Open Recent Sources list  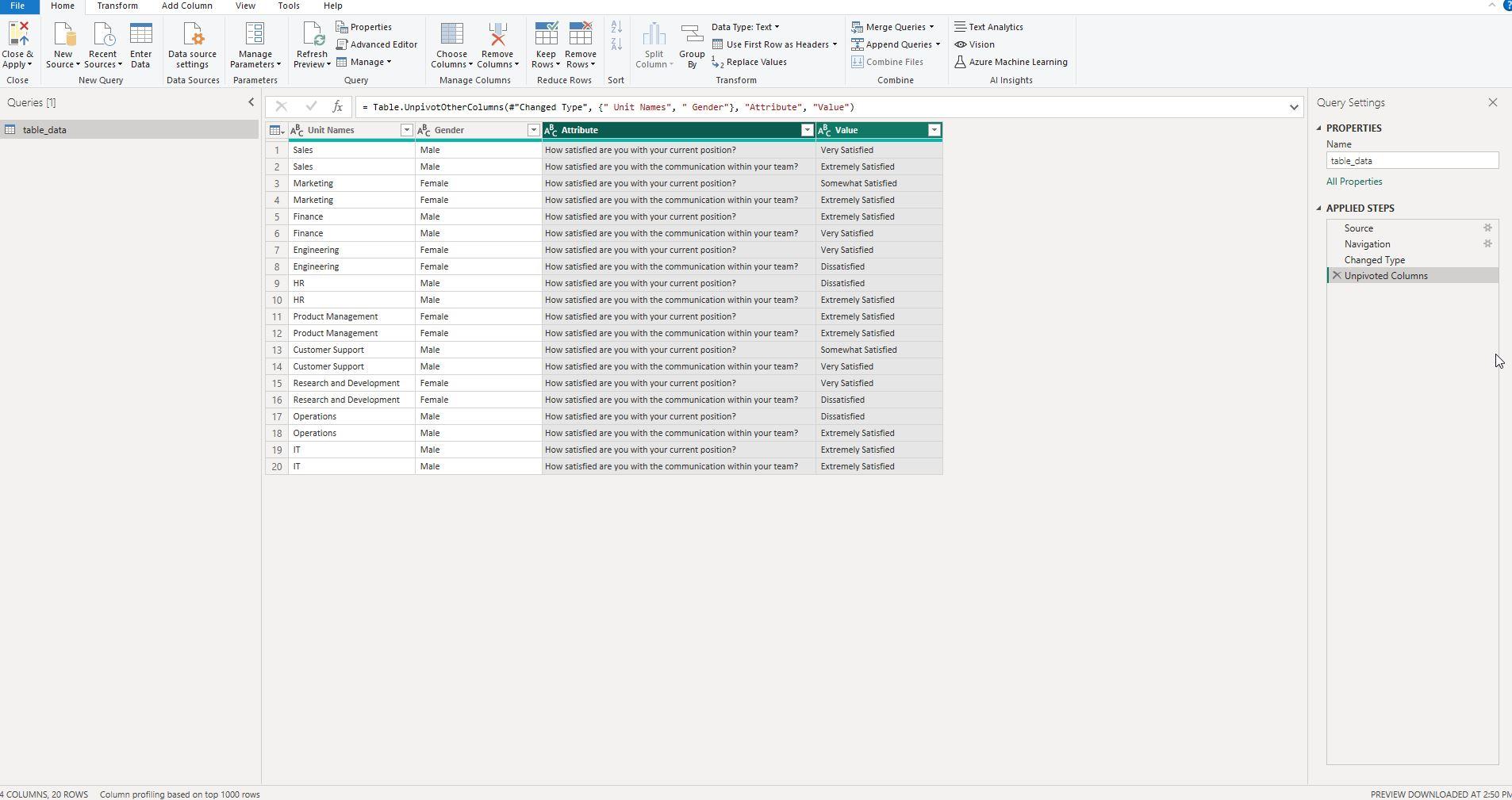pos(103,45)
